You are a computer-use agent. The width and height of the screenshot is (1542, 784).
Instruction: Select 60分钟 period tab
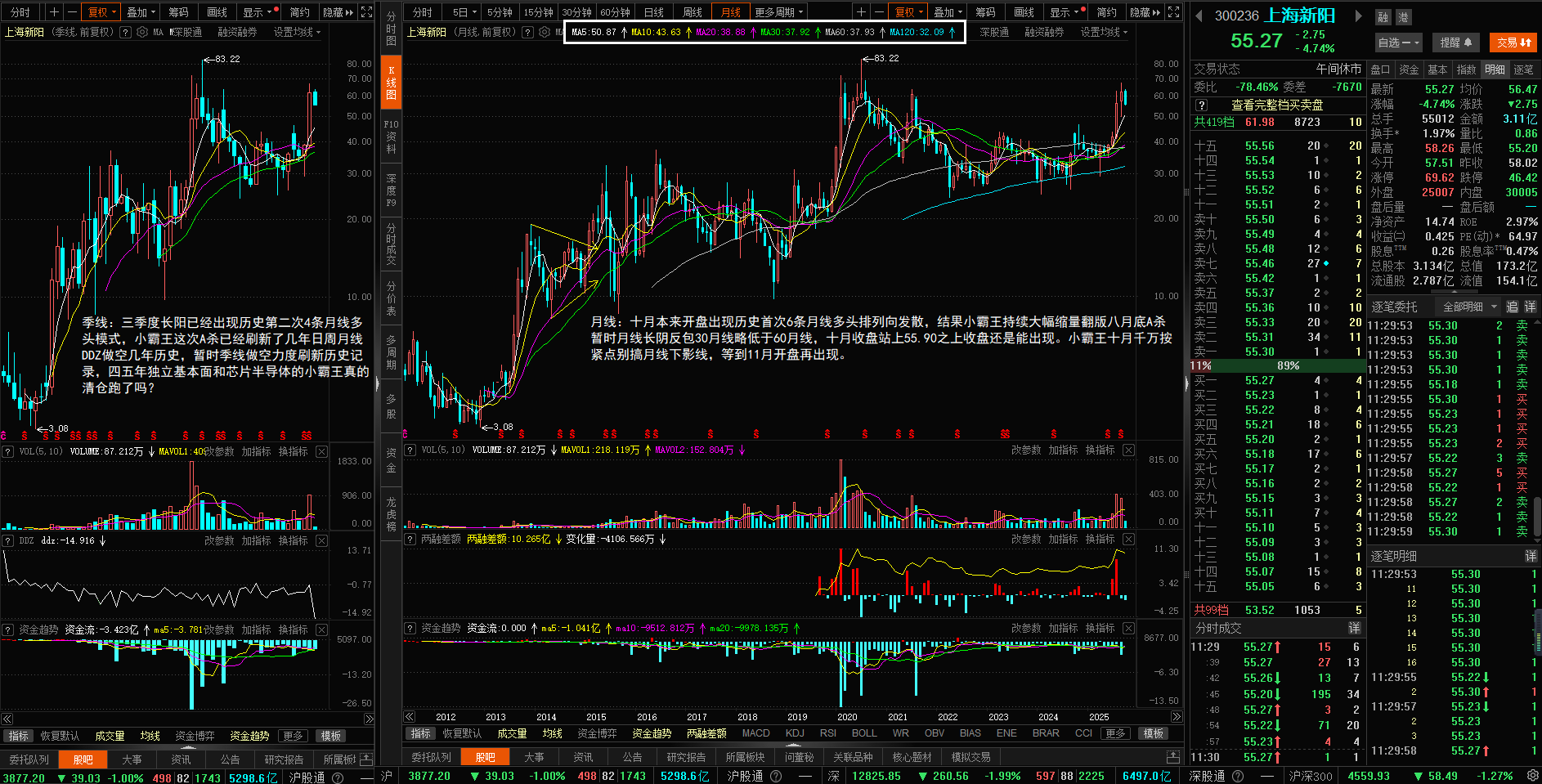tap(615, 12)
